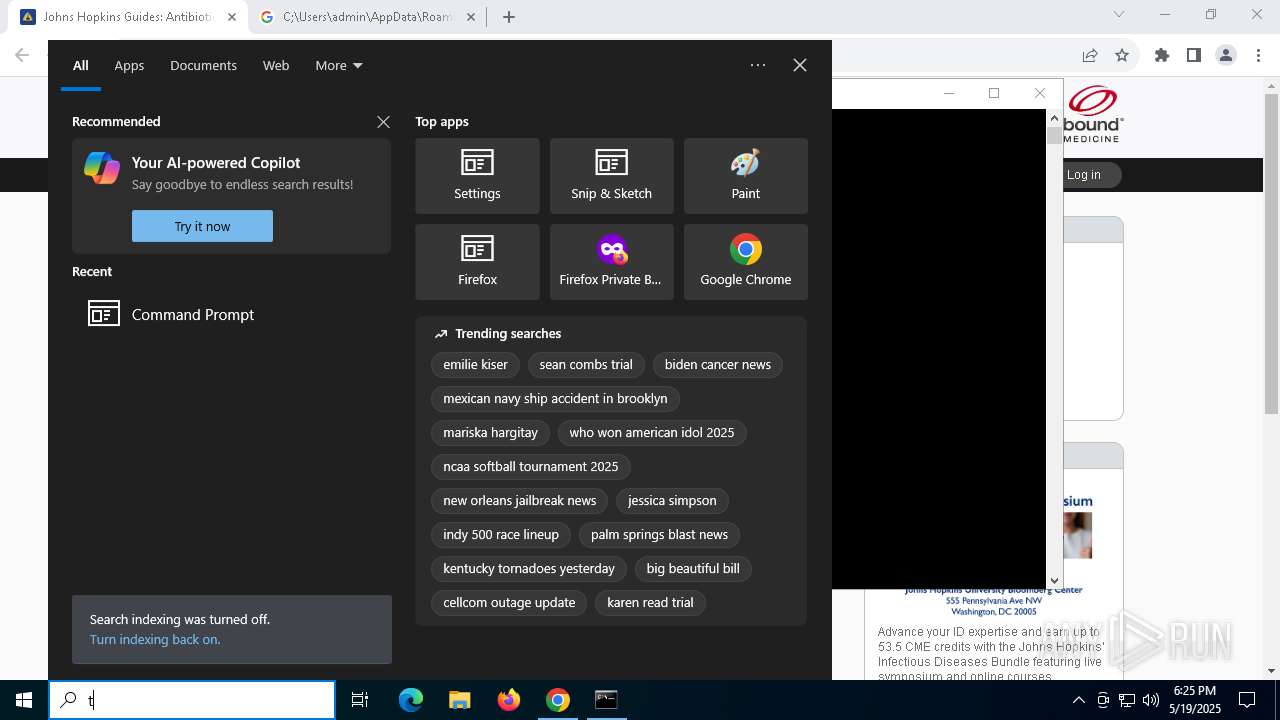Image resolution: width=1280 pixels, height=720 pixels.
Task: Select jessica simpson trending chip
Action: pyautogui.click(x=672, y=501)
